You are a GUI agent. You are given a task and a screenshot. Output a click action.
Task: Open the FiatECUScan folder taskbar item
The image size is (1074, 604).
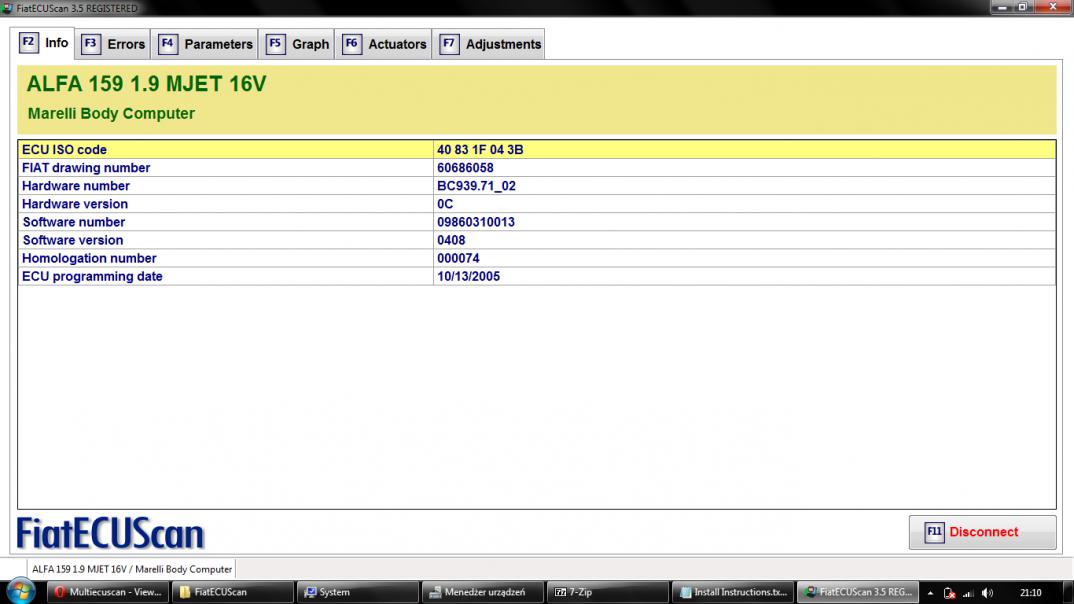tap(232, 592)
